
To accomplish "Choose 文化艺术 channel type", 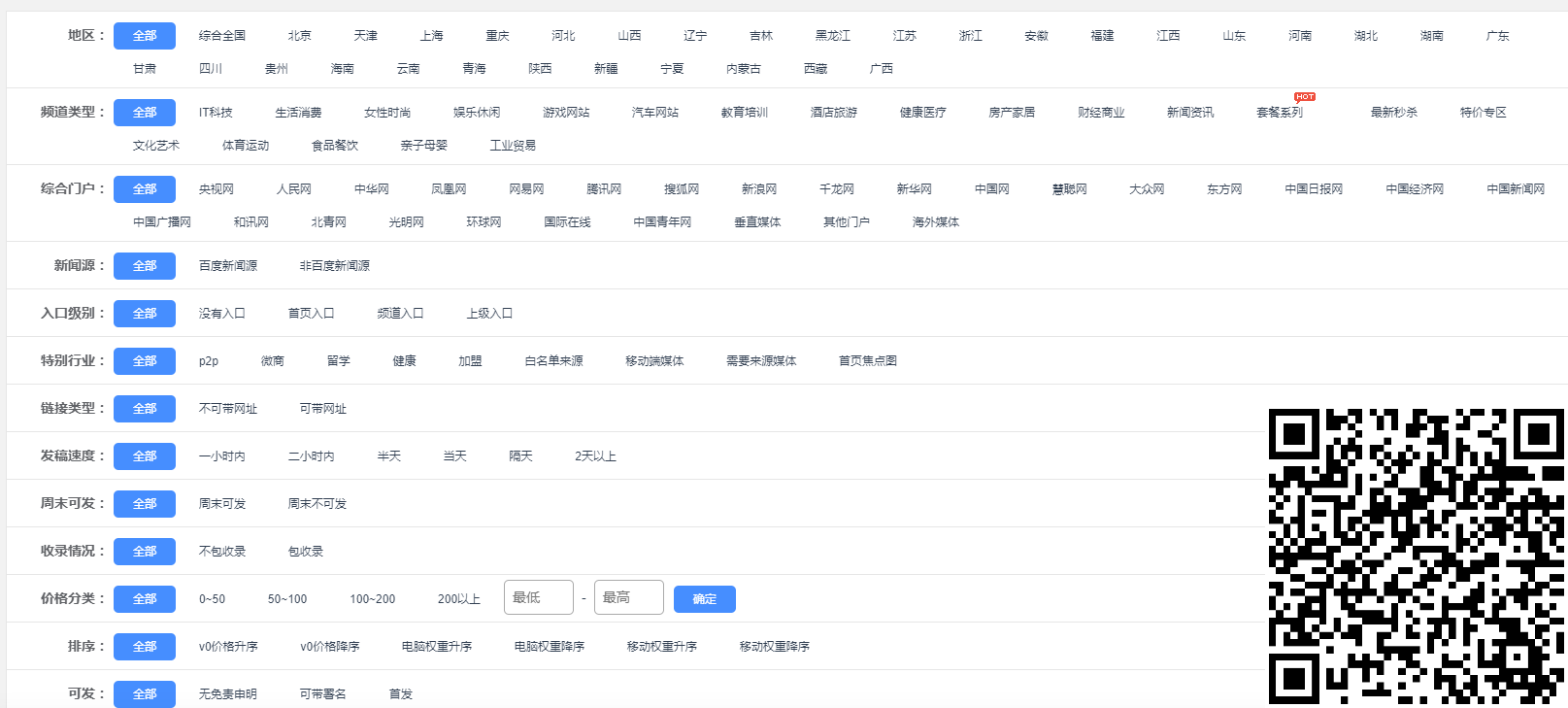I will (x=156, y=146).
